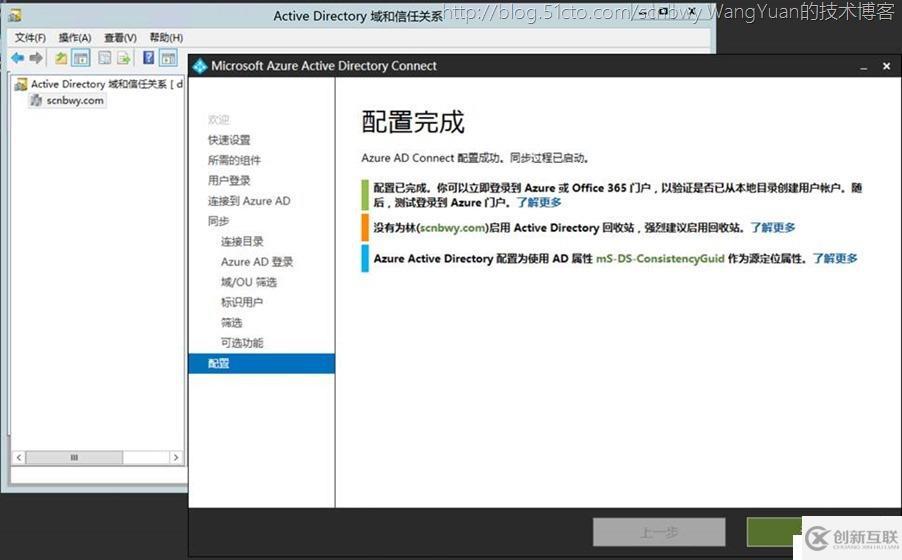This screenshot has height=560, width=902.
Task: Open the 文件(F) menu
Action: tap(30, 37)
